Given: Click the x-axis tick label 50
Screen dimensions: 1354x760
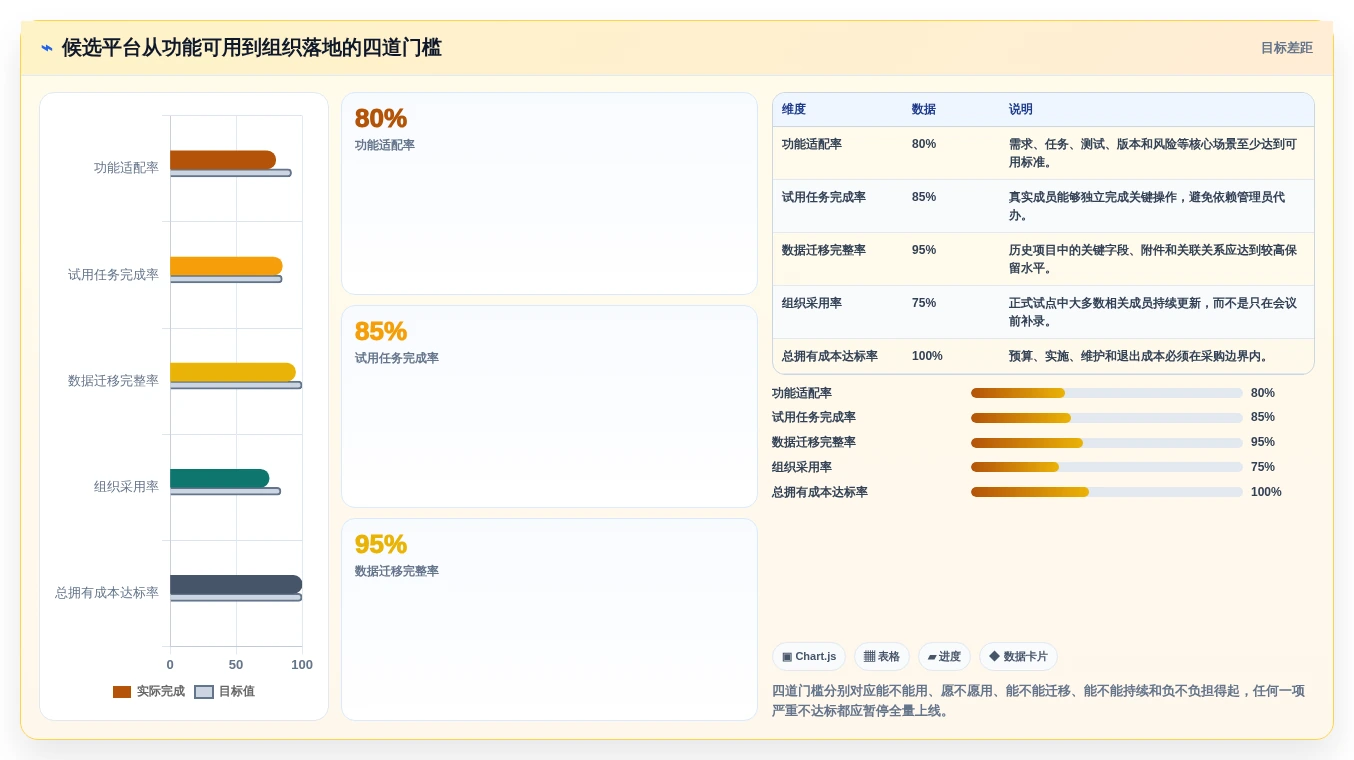Looking at the screenshot, I should point(236,665).
